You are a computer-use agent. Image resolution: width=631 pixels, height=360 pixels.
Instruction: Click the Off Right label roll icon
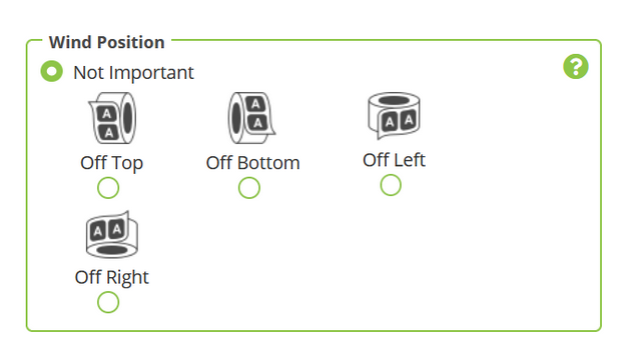112,234
